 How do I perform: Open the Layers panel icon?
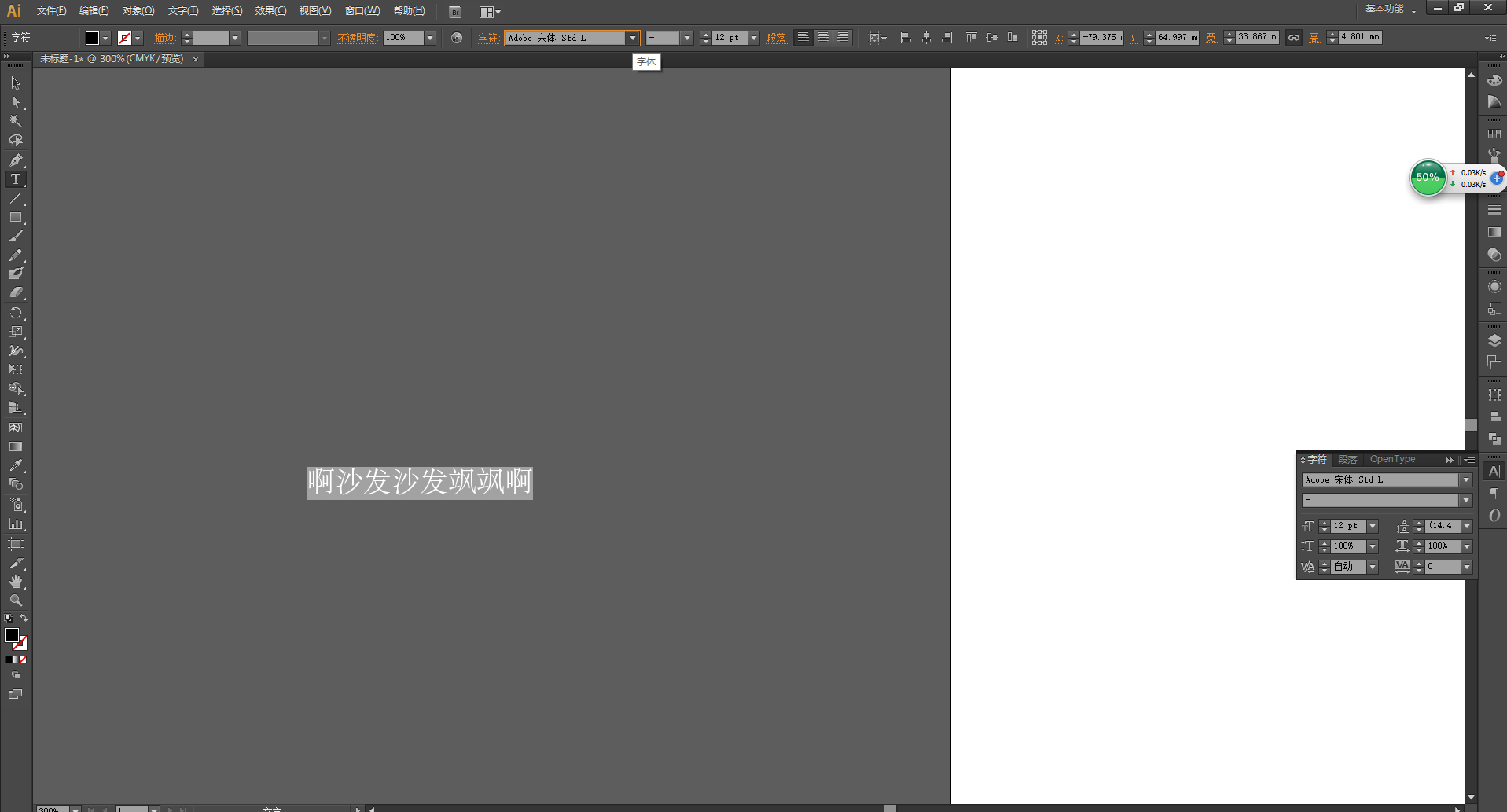[1494, 340]
